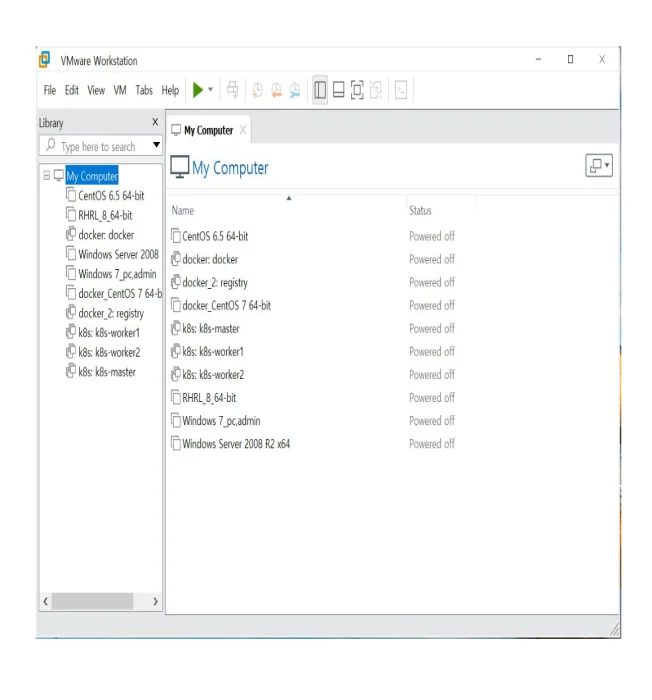Click the green Power On play button
This screenshot has height=700, width=652.
(198, 90)
